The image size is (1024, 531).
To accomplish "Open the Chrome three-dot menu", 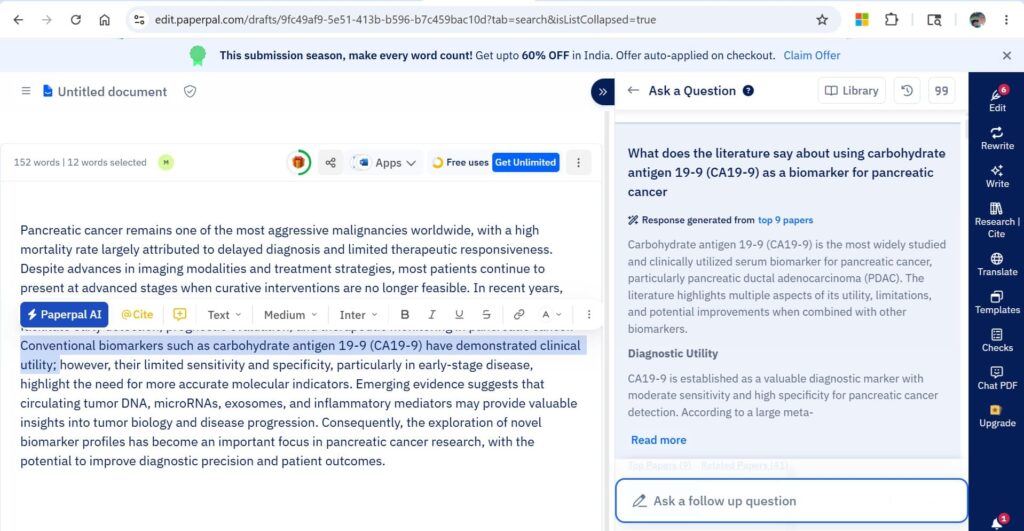I will (1006, 20).
